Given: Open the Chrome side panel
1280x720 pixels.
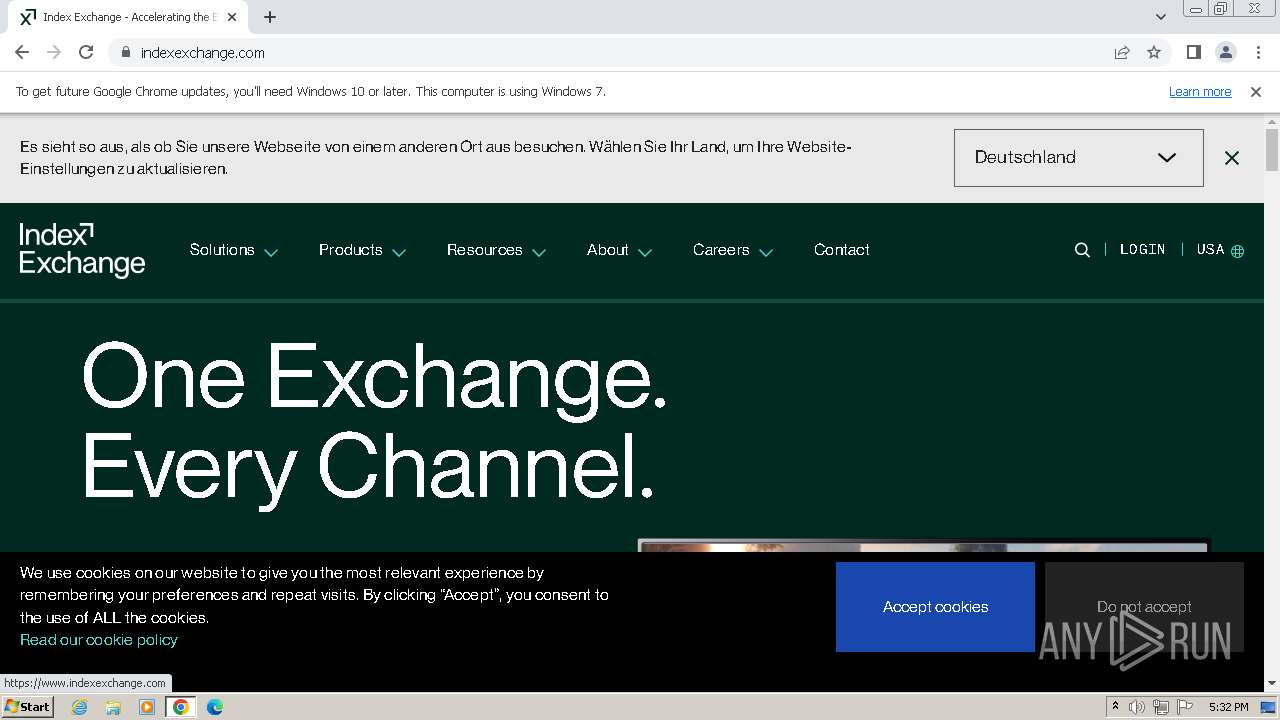Looking at the screenshot, I should point(1193,52).
